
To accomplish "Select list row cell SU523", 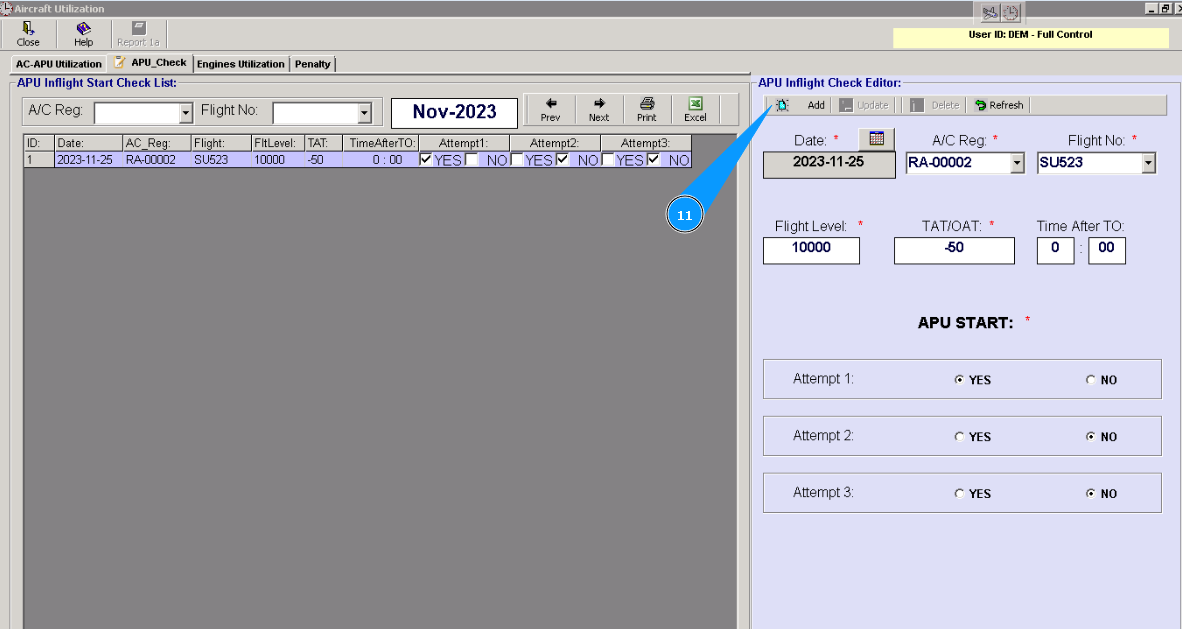I will [x=221, y=160].
